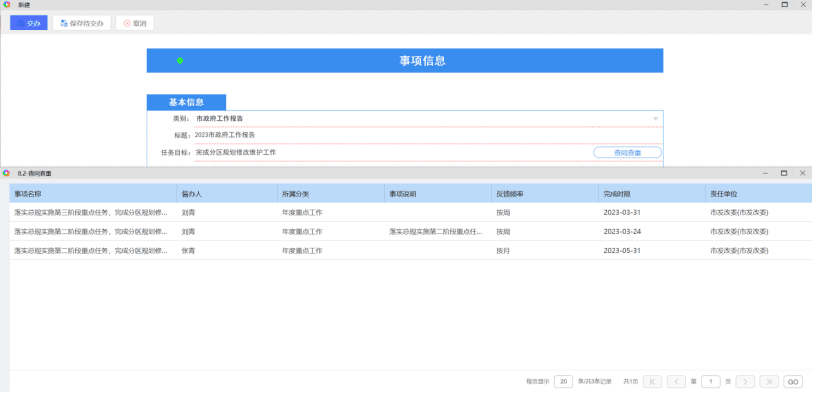Go to previous page with left chevron
Screen dimensions: 813x393
pyautogui.click(x=676, y=382)
